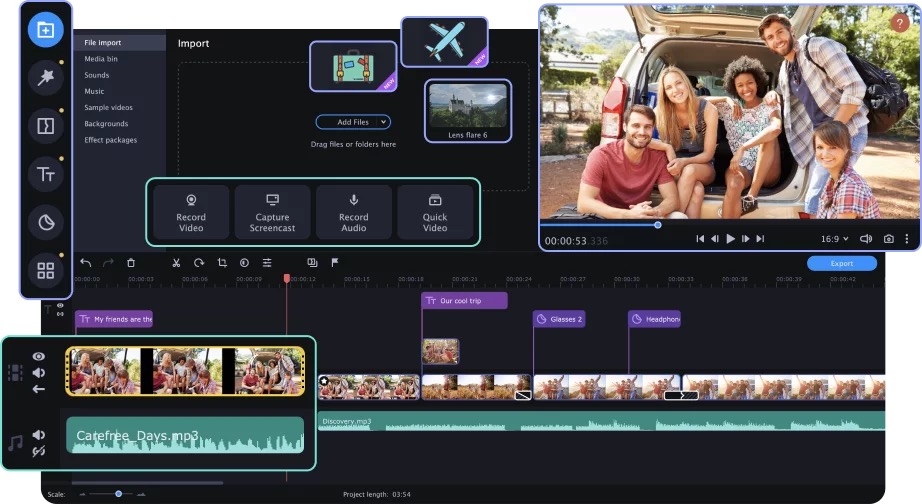Click the Redo arrow in timeline toolbar
Screen dimensions: 922x504
tap(108, 263)
